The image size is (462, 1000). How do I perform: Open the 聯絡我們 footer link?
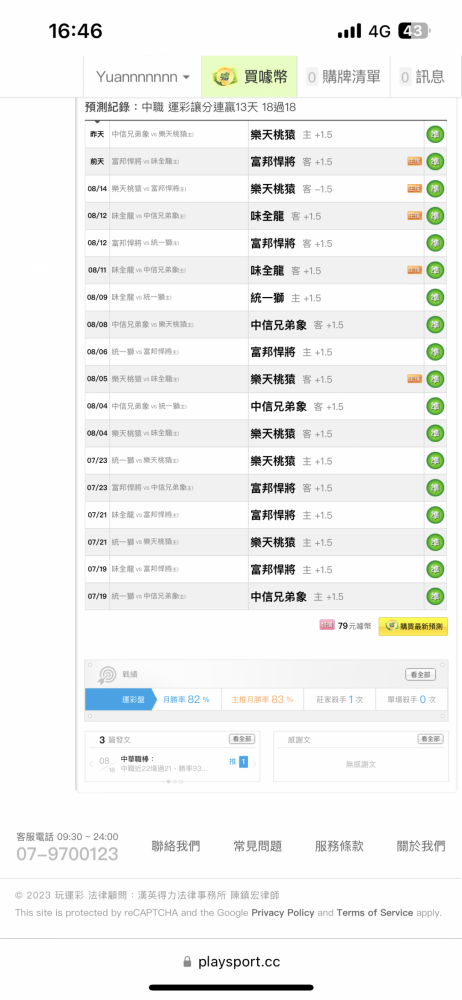pyautogui.click(x=176, y=846)
